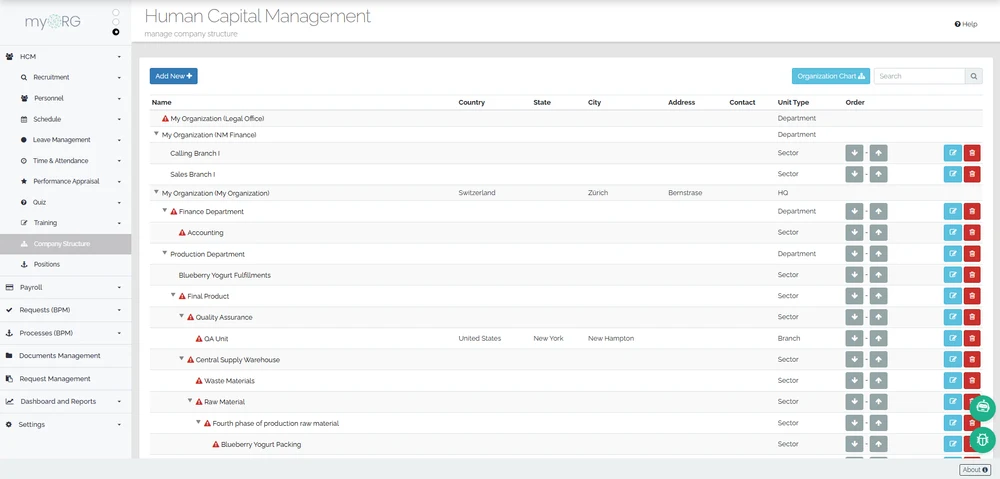
Task: Open the Help link
Action: click(x=966, y=24)
